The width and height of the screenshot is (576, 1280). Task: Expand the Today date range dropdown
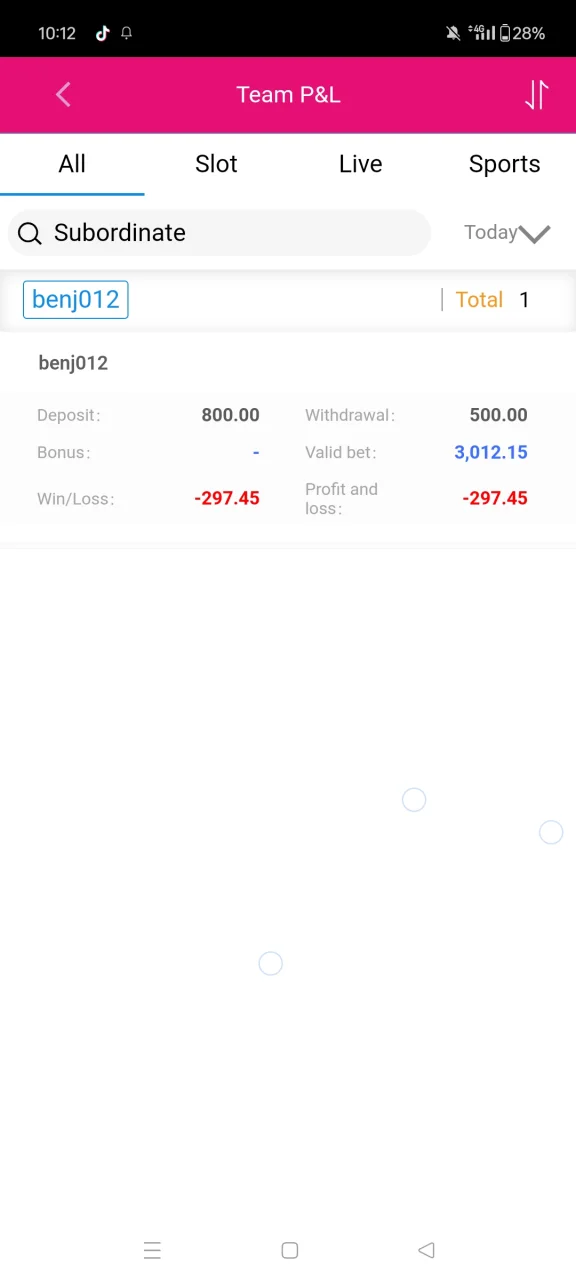pos(507,233)
